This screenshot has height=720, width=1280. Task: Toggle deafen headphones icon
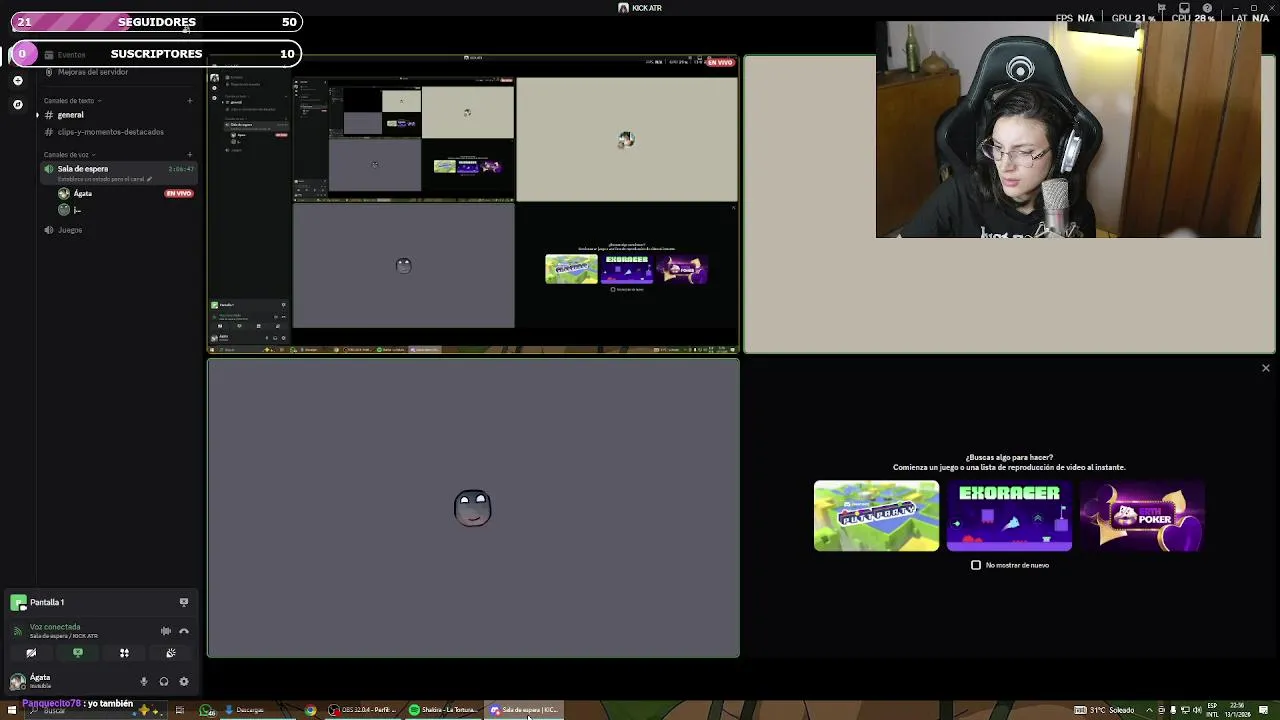[x=164, y=682]
